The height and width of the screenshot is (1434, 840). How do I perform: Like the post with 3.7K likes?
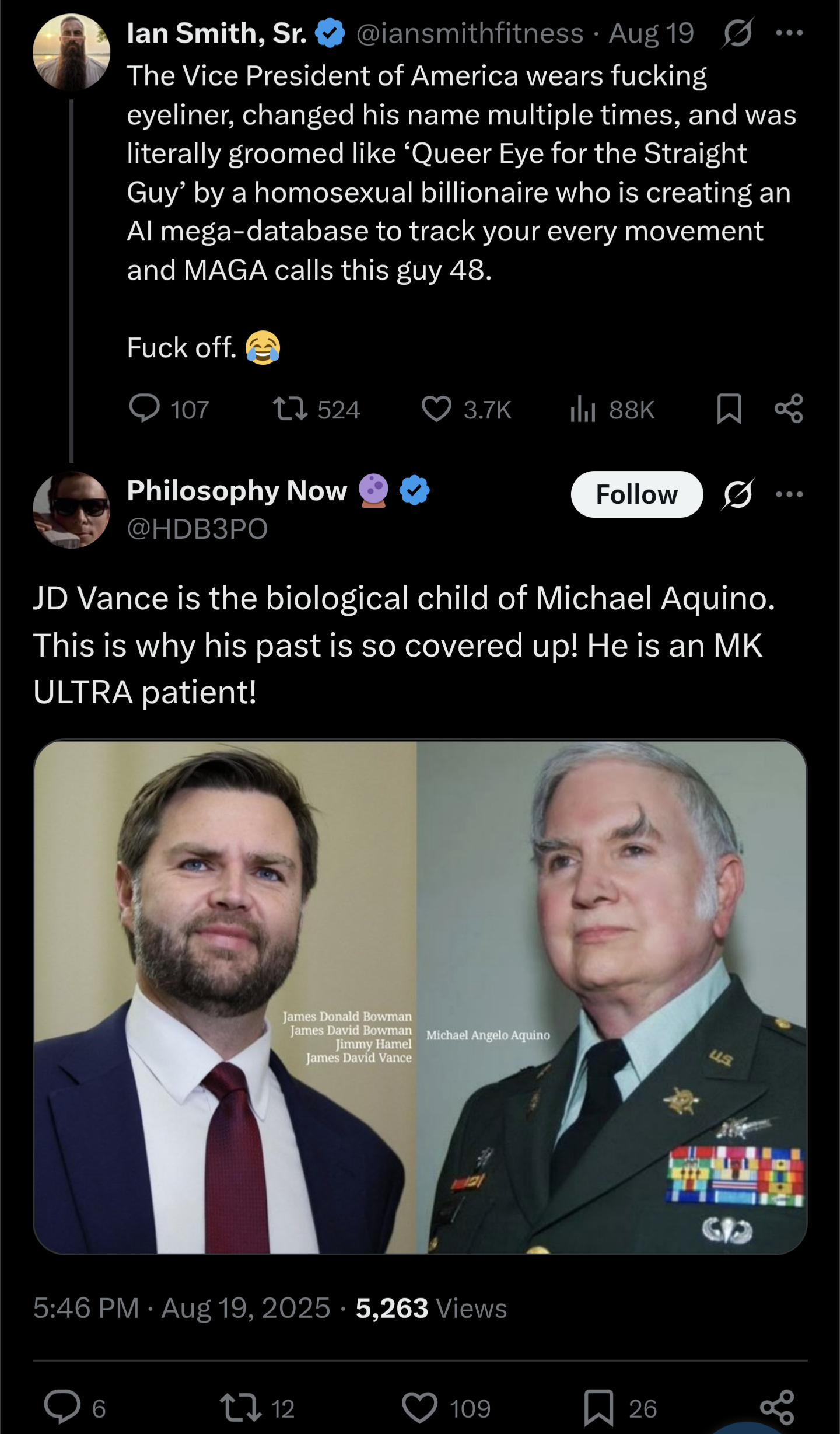click(x=437, y=409)
